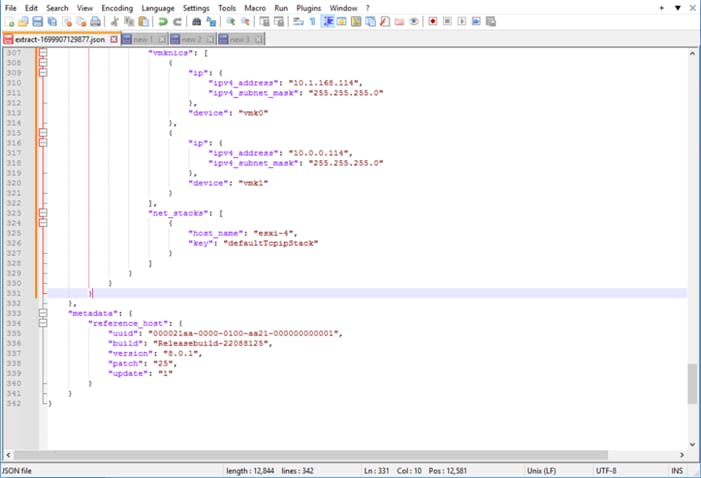Screen dimensions: 701x478
Task: Click the plus button at top right
Action: pos(662,8)
